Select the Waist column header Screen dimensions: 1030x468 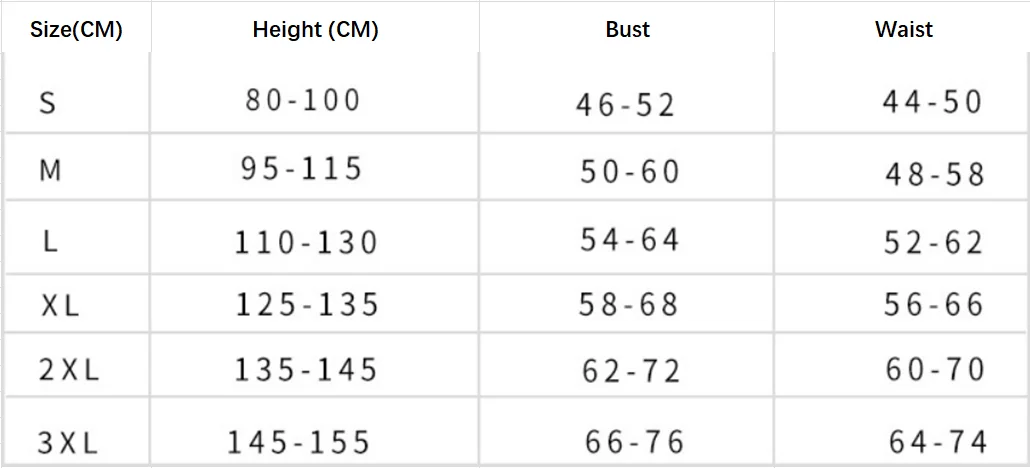[904, 30]
